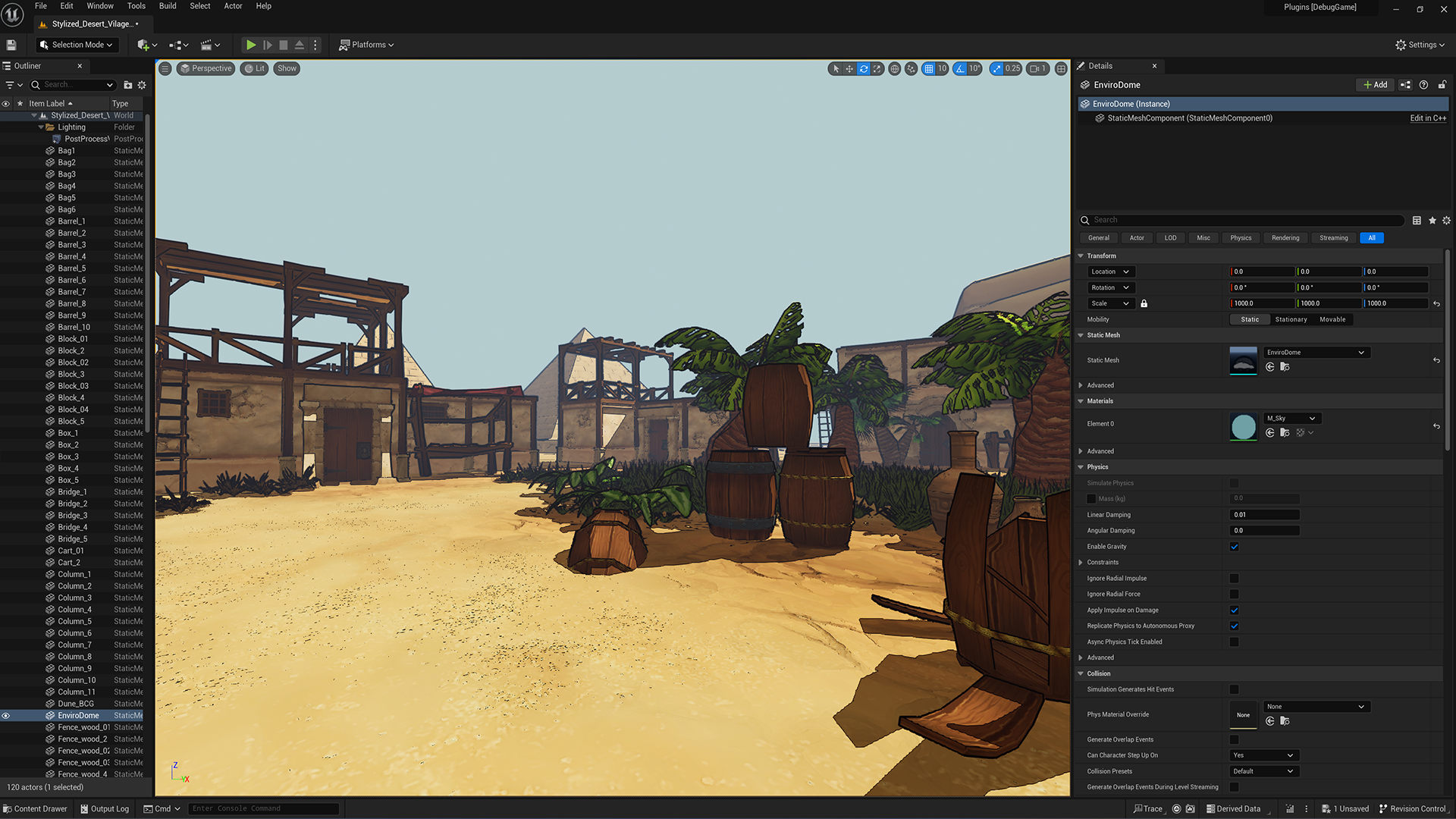Switch to the Rendering filter tab
1456x819 pixels.
[1285, 238]
